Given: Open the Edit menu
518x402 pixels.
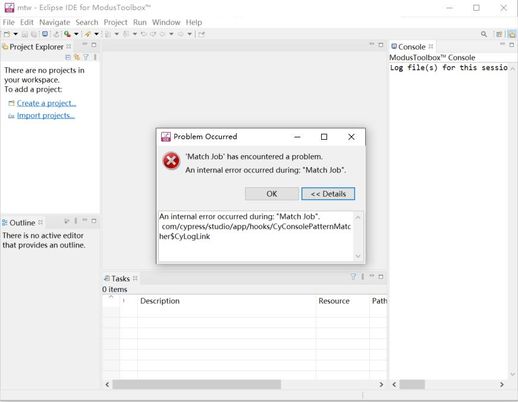Looking at the screenshot, I should [27, 22].
